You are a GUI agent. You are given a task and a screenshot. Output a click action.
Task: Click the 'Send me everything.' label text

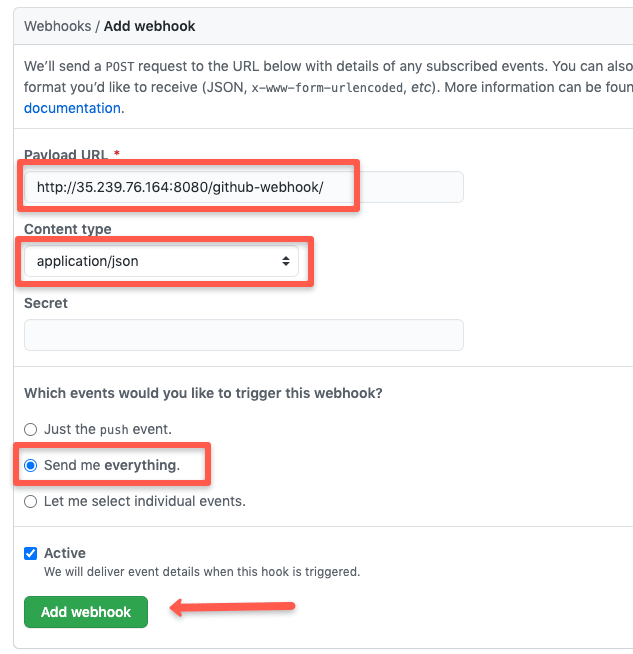click(112, 465)
